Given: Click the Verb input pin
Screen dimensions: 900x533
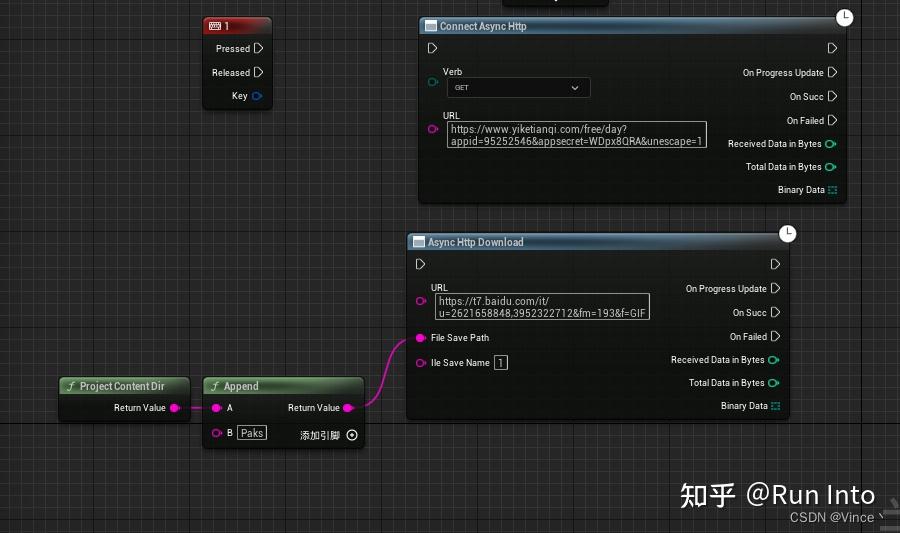Looking at the screenshot, I should (x=433, y=82).
